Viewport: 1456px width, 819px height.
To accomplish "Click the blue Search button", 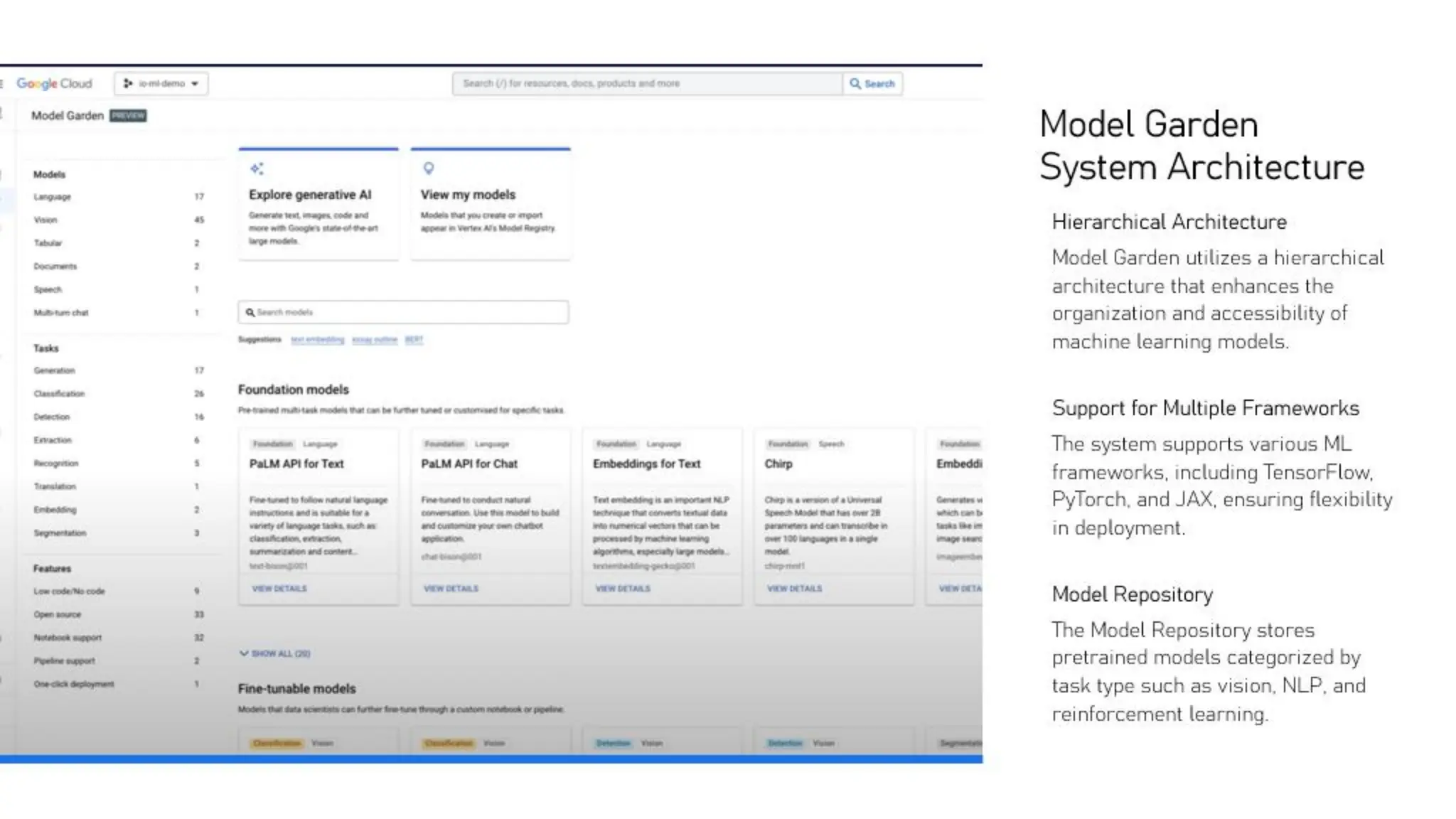I will tap(872, 83).
